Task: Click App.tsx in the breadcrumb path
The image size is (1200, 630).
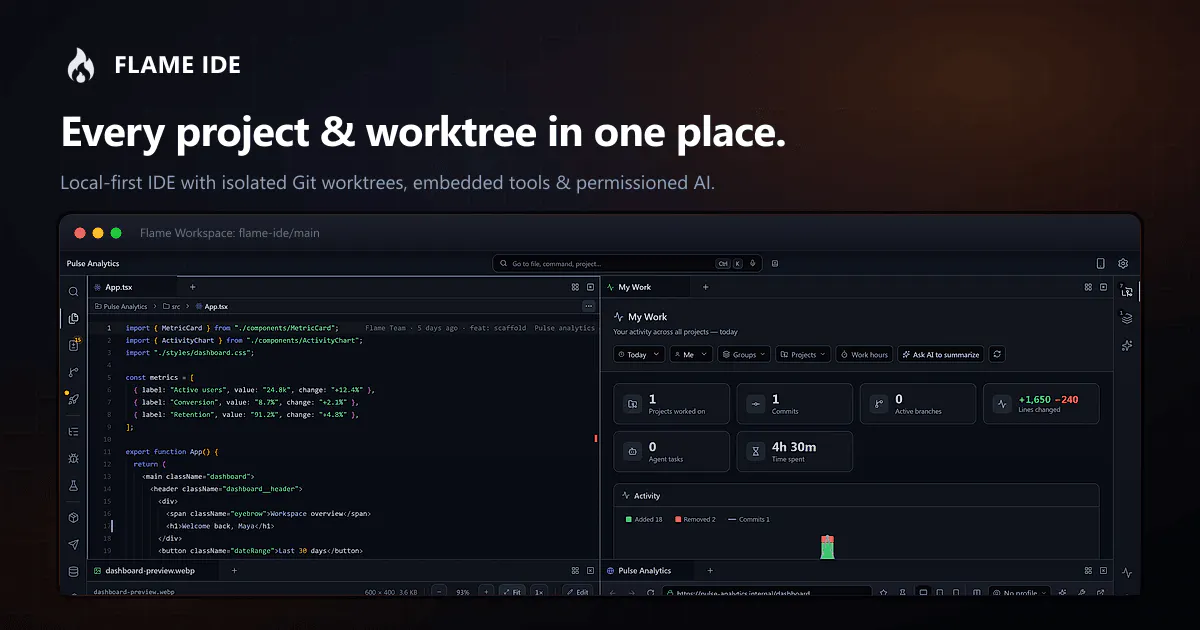Action: click(211, 307)
